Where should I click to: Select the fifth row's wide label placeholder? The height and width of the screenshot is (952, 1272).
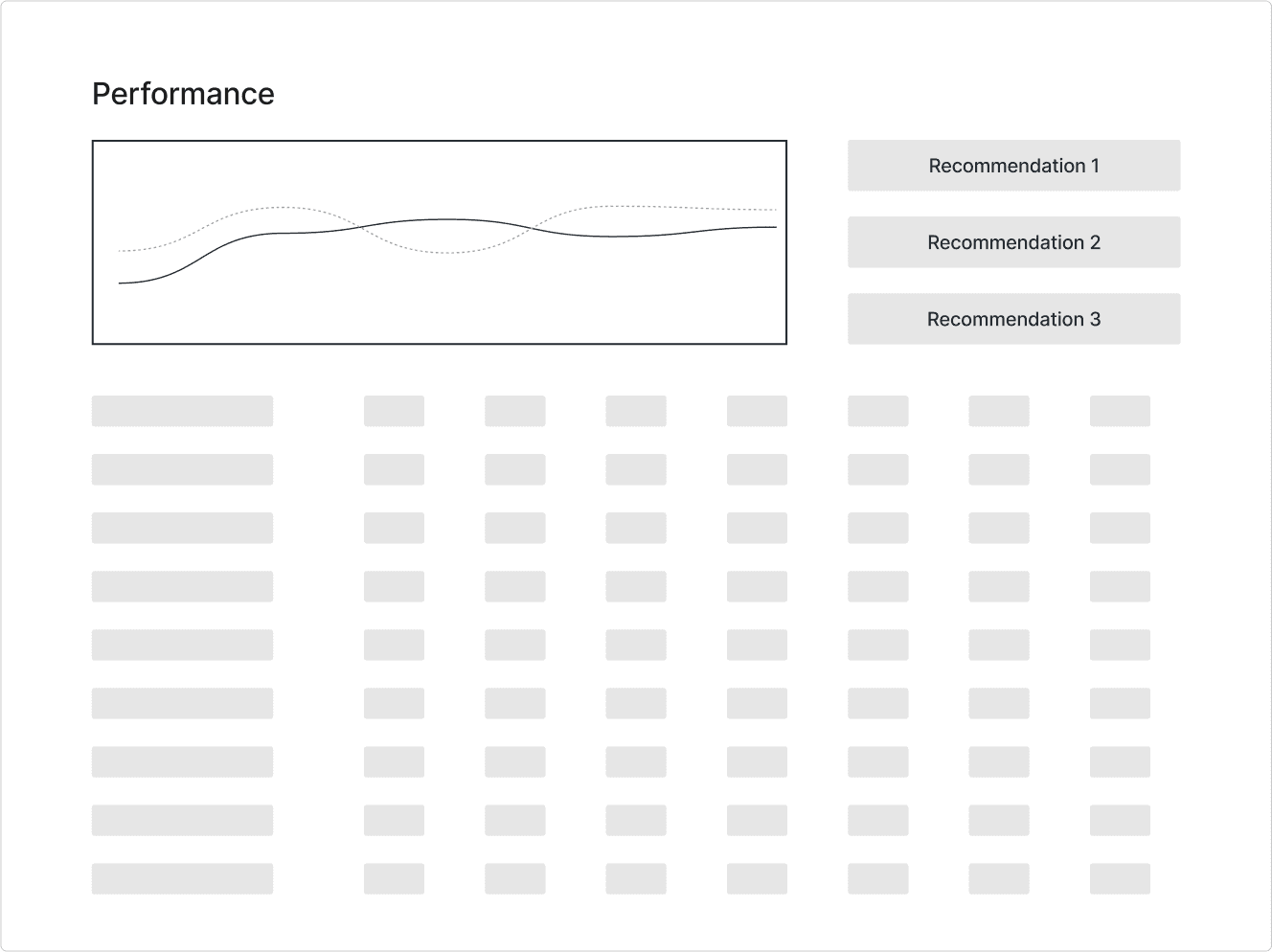pyautogui.click(x=182, y=645)
